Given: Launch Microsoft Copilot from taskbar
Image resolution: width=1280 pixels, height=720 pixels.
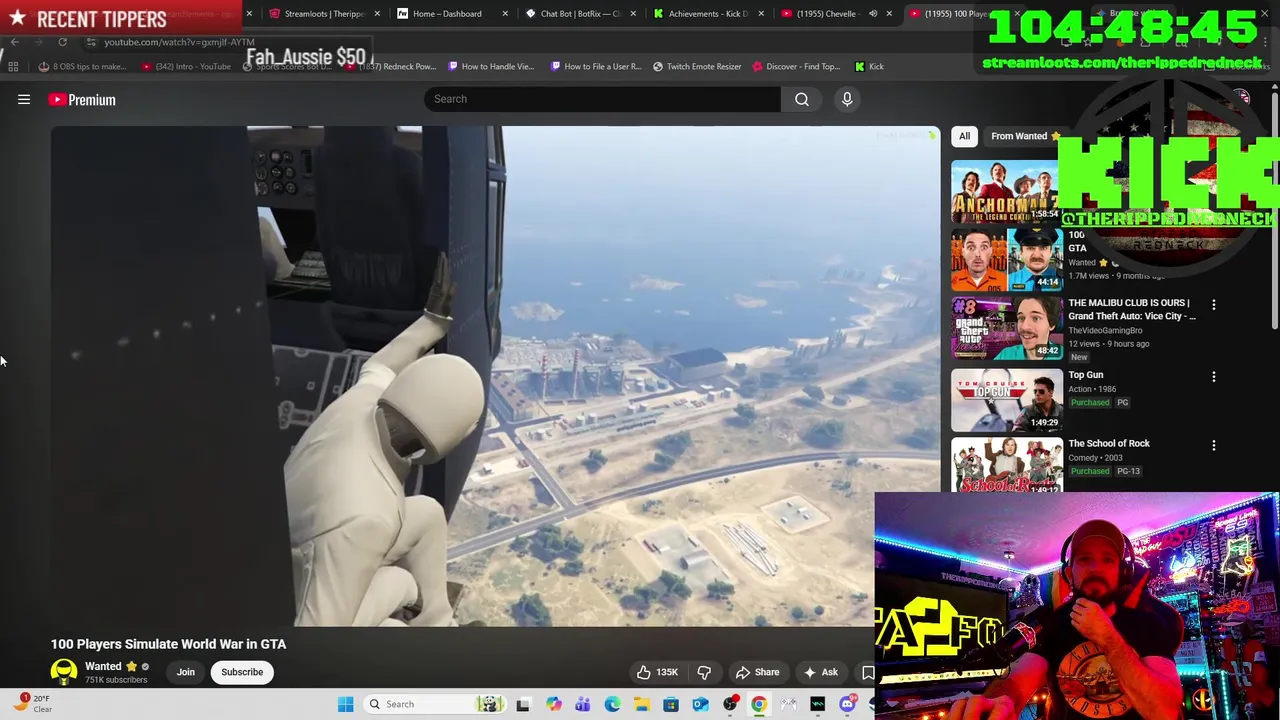Looking at the screenshot, I should tap(553, 704).
